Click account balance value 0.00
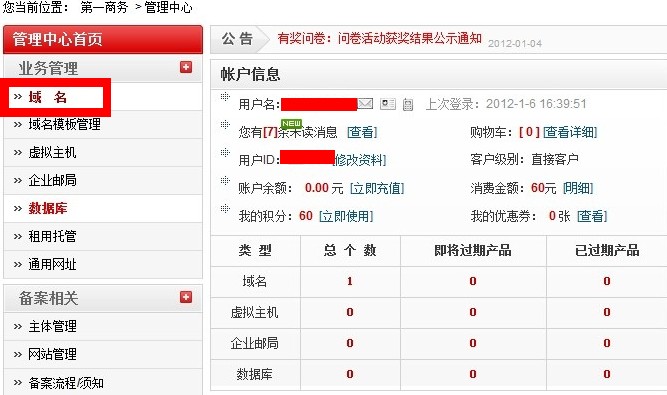 pos(317,188)
